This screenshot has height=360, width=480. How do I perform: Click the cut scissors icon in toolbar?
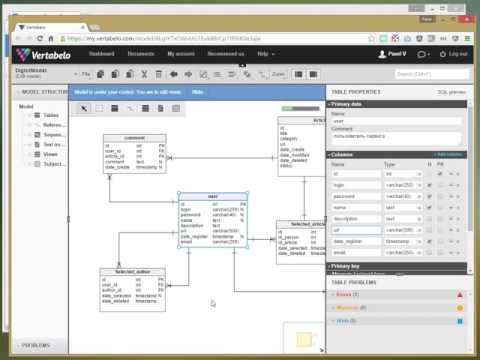click(x=144, y=74)
